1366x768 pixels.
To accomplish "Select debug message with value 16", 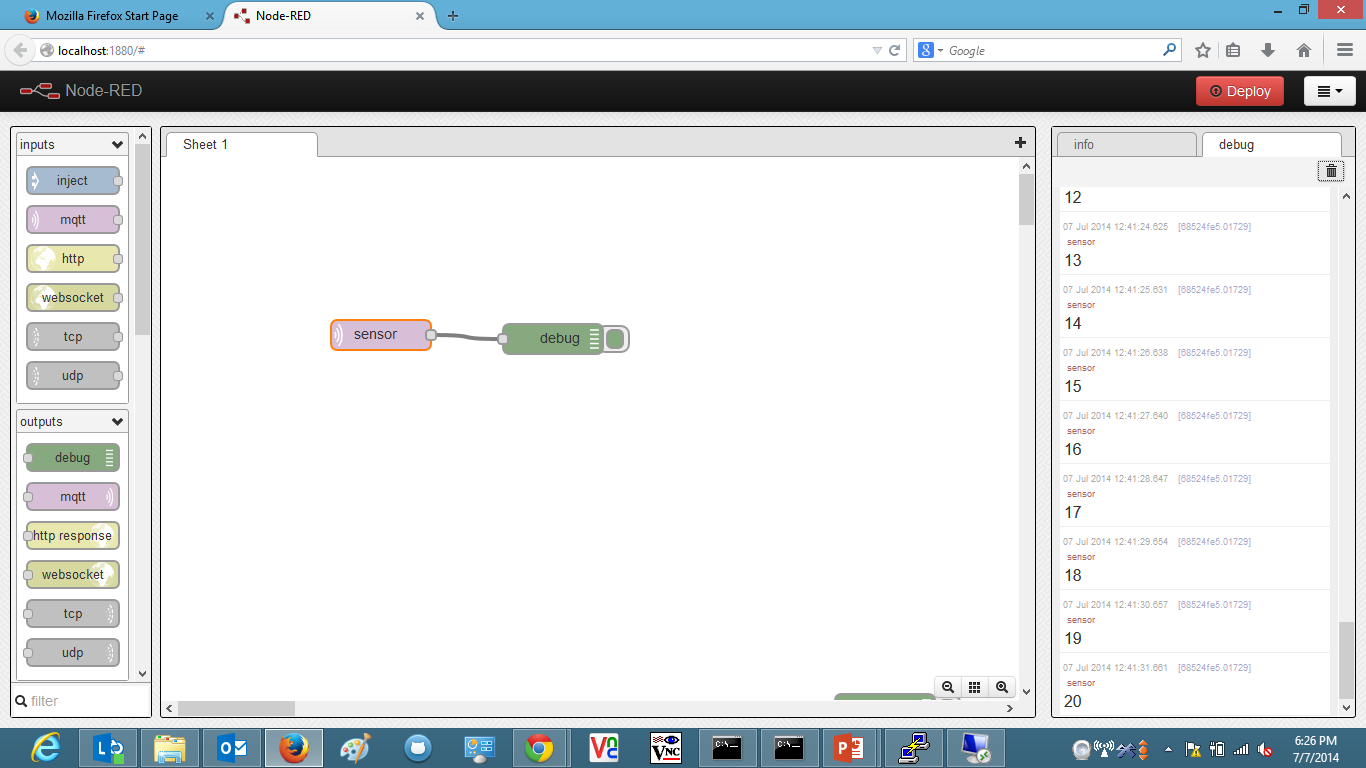I will [x=1195, y=433].
